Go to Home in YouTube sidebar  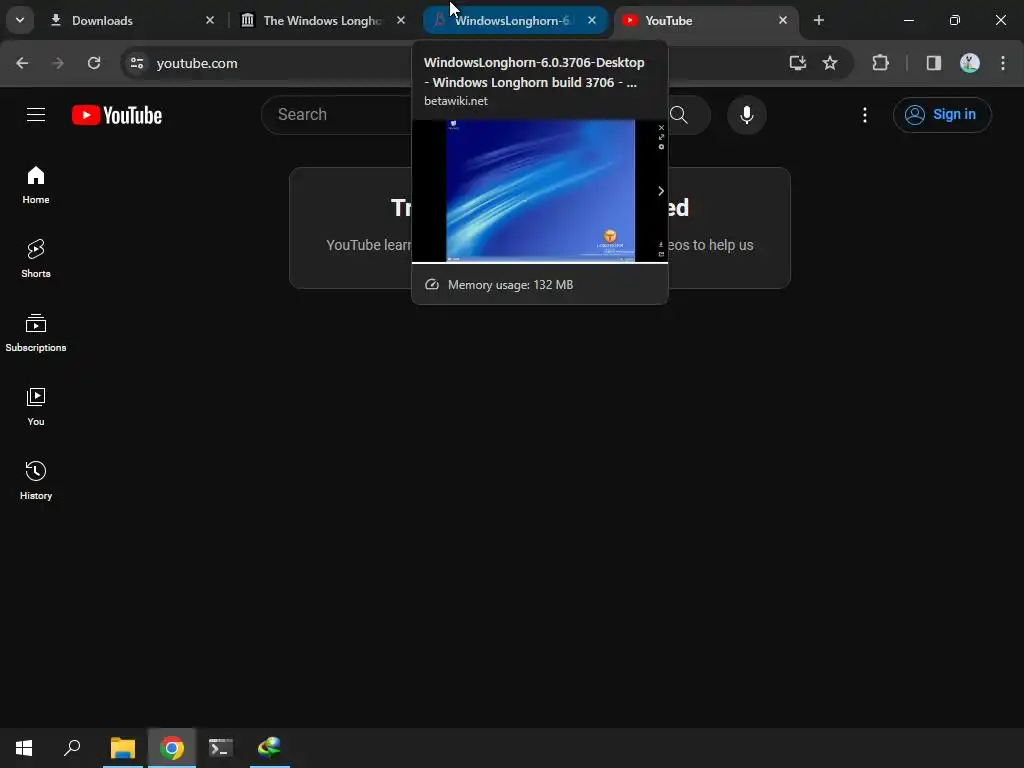pos(36,185)
